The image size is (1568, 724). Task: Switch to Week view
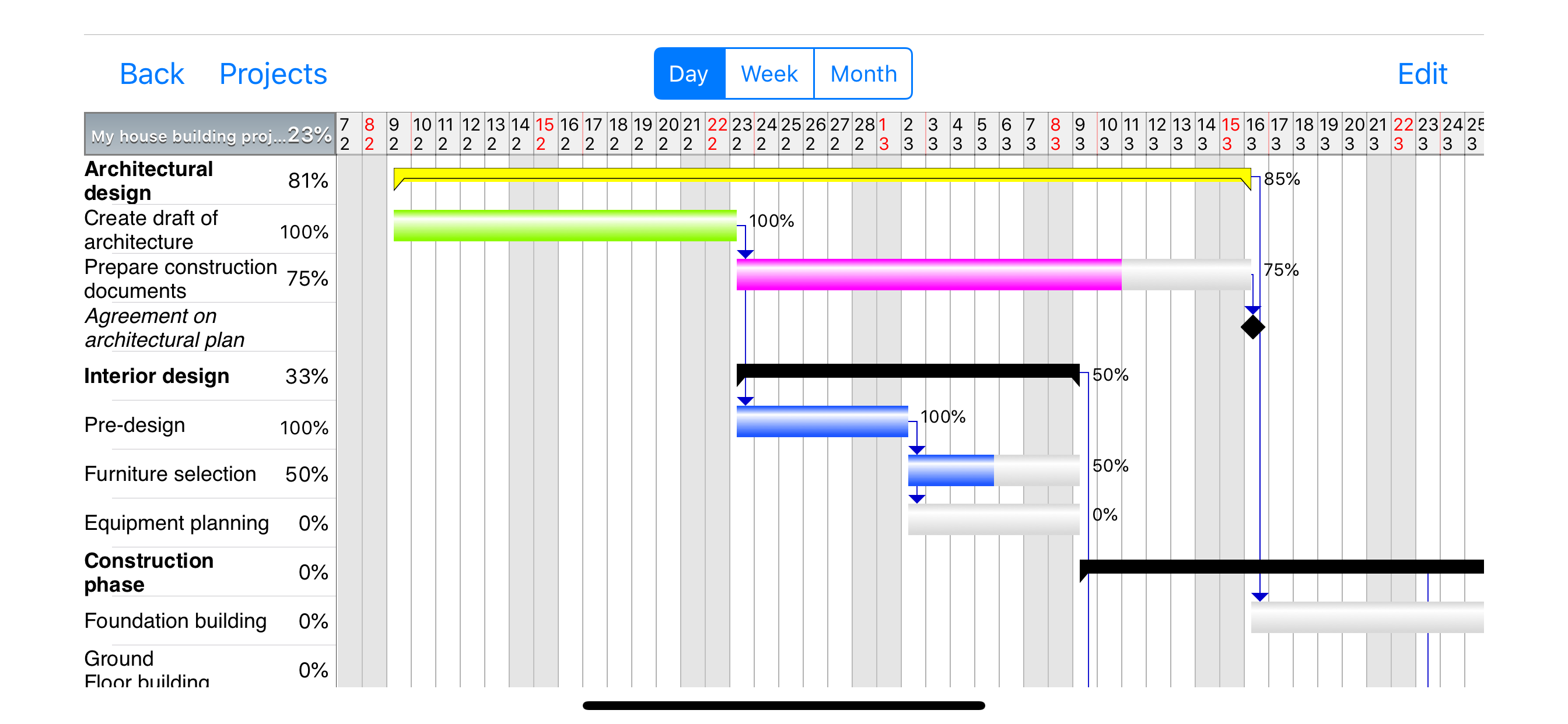point(769,73)
